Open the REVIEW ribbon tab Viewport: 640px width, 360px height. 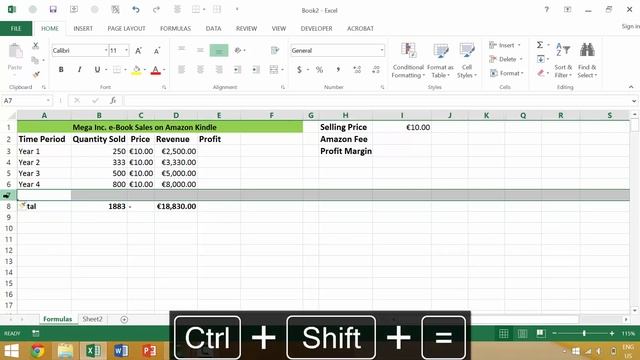[246, 28]
